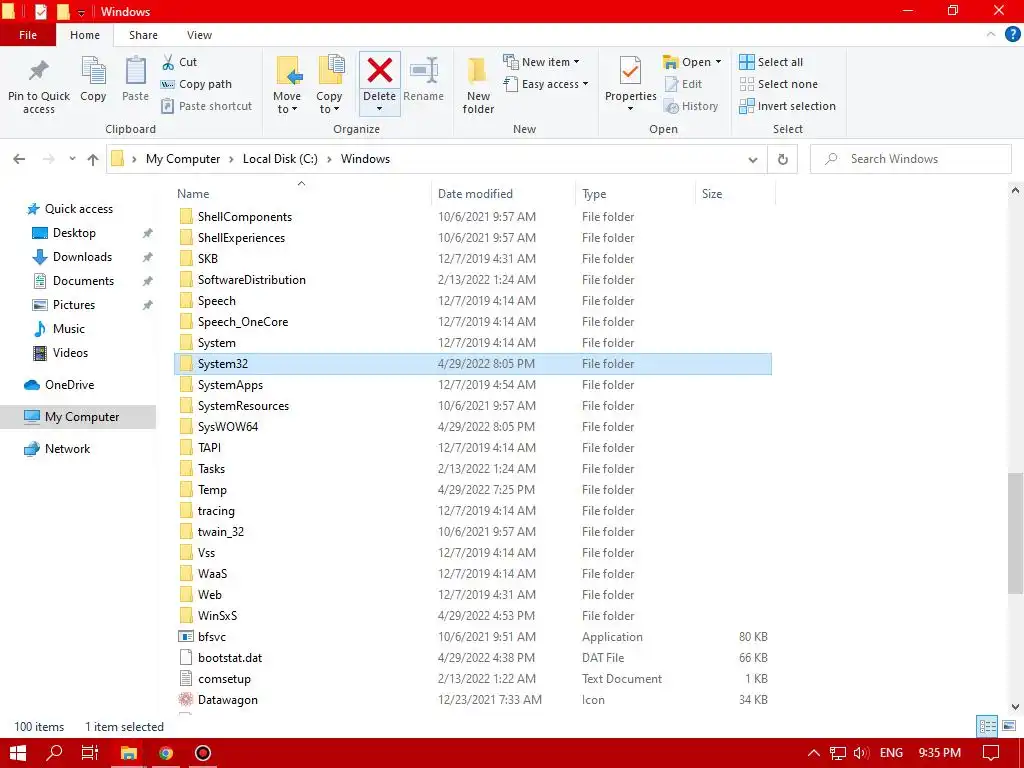Viewport: 1024px width, 768px height.
Task: Click Paste shortcut in ribbon
Action: 206,106
